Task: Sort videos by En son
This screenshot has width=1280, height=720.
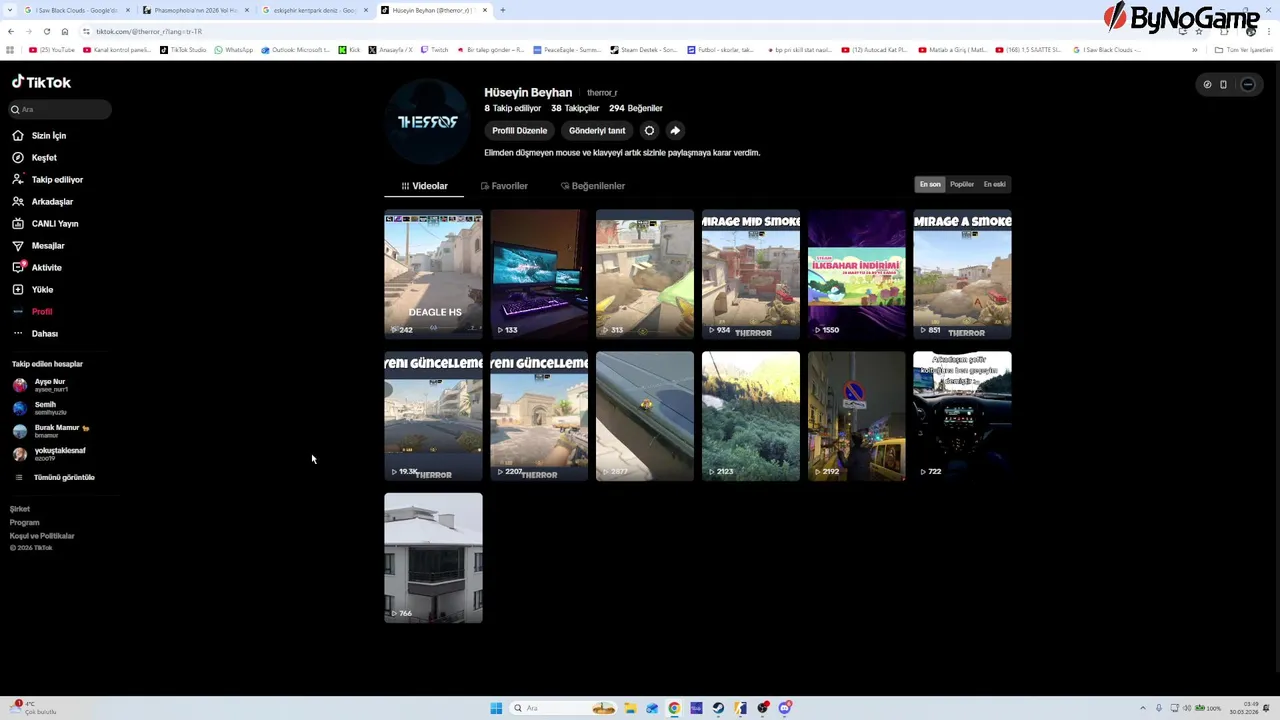Action: coord(930,184)
